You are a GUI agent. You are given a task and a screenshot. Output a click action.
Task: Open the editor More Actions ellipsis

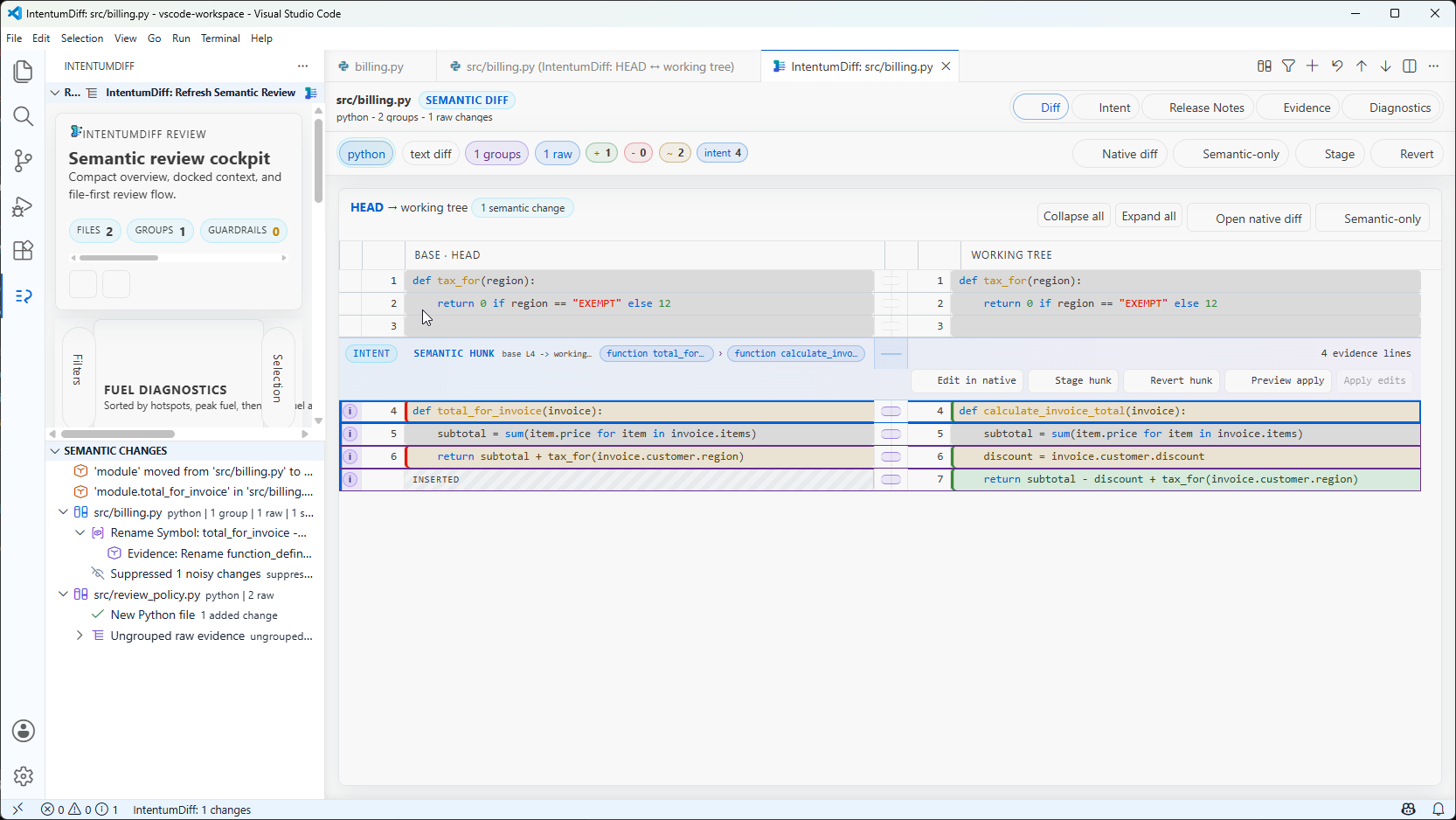click(1433, 66)
